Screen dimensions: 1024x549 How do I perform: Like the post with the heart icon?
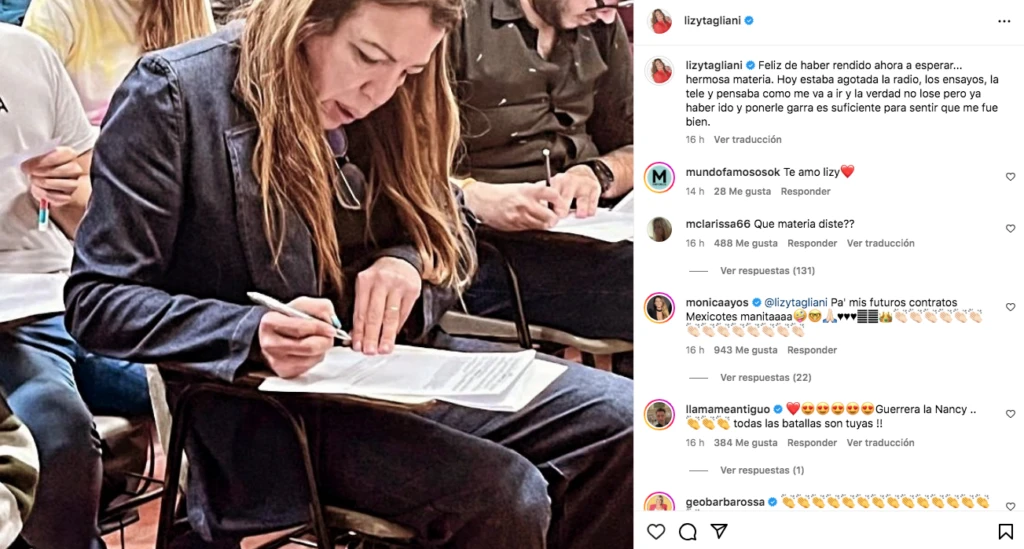point(656,531)
